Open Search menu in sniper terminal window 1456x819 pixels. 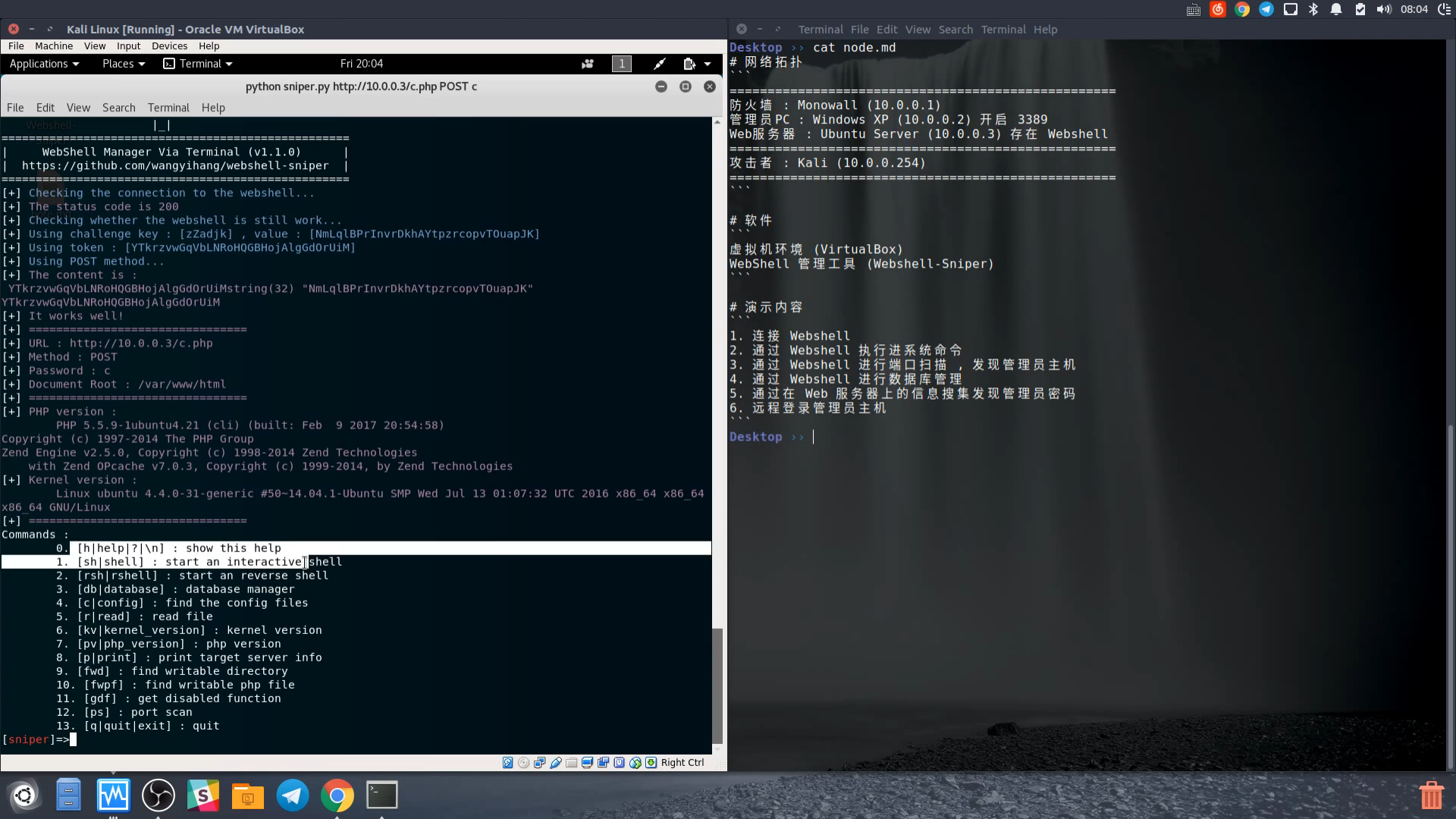(118, 108)
